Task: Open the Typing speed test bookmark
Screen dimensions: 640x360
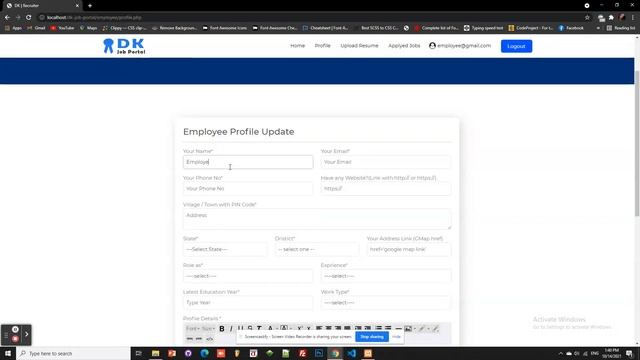Action: pyautogui.click(x=484, y=28)
